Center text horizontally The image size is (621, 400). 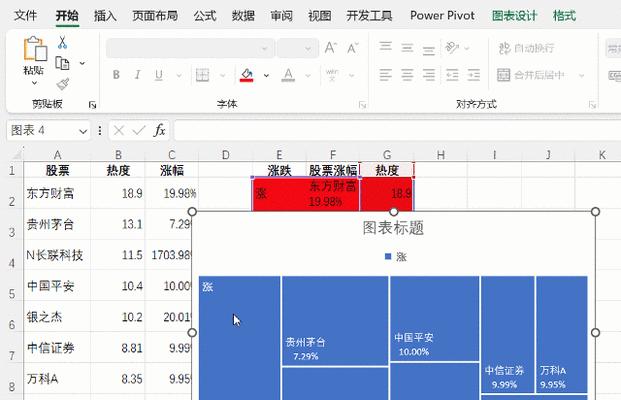(407, 74)
